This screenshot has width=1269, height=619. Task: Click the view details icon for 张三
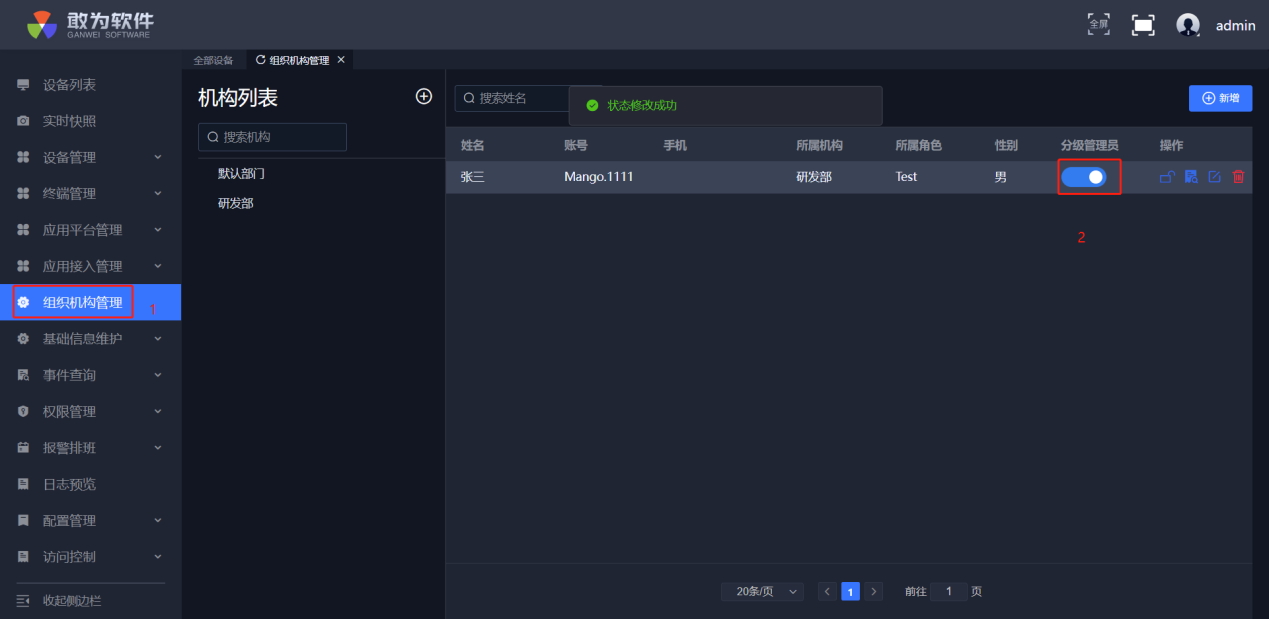[1190, 177]
